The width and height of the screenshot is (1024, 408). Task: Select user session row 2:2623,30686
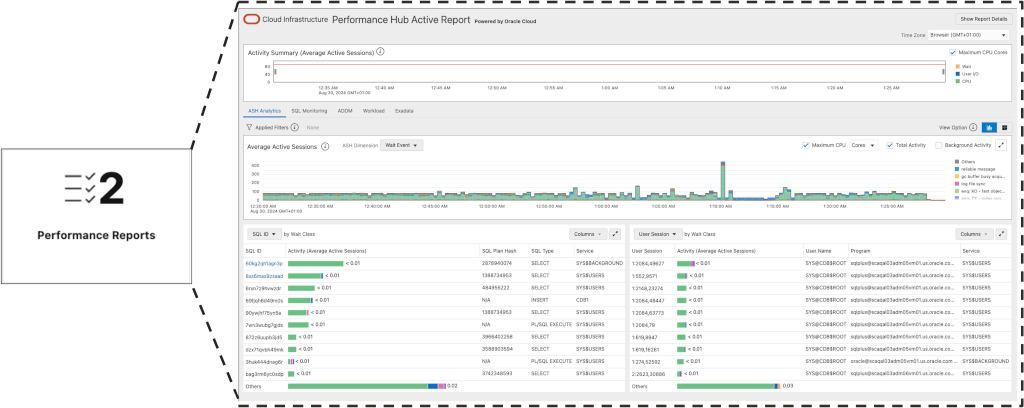[x=820, y=374]
